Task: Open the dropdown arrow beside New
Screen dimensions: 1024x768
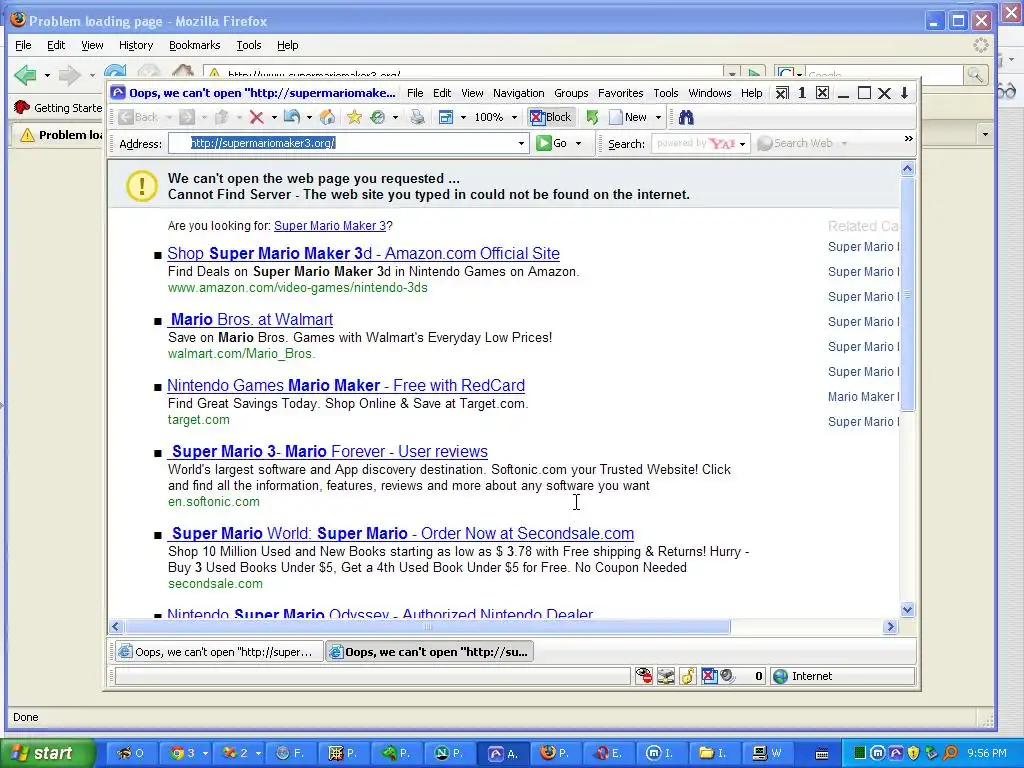Action: point(658,118)
